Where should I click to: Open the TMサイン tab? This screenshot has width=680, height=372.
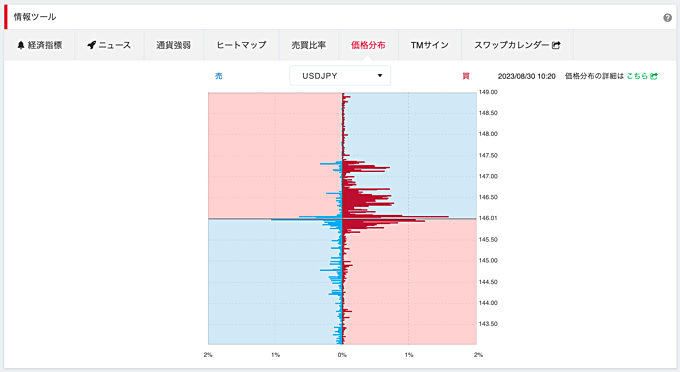tap(430, 45)
